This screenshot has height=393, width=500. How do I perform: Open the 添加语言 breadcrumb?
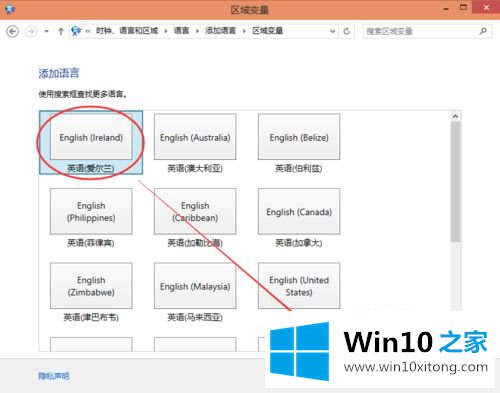tap(220, 31)
